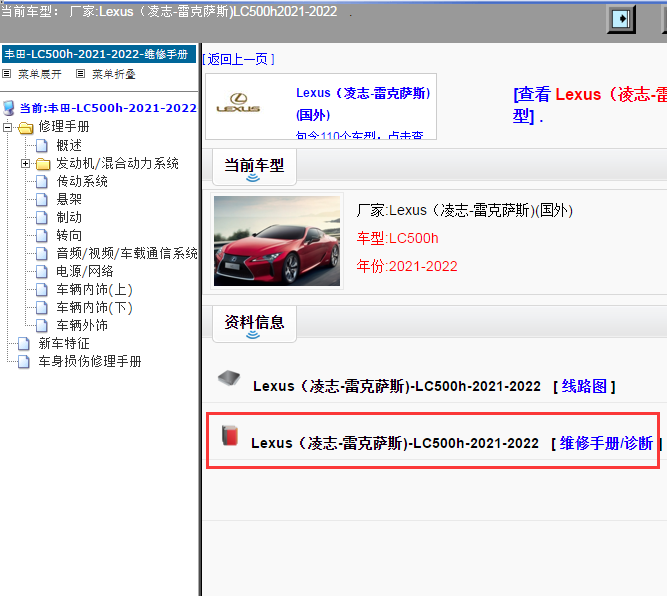Click the Lexus logo image
Viewport: 667px width, 596px height.
pos(238,103)
